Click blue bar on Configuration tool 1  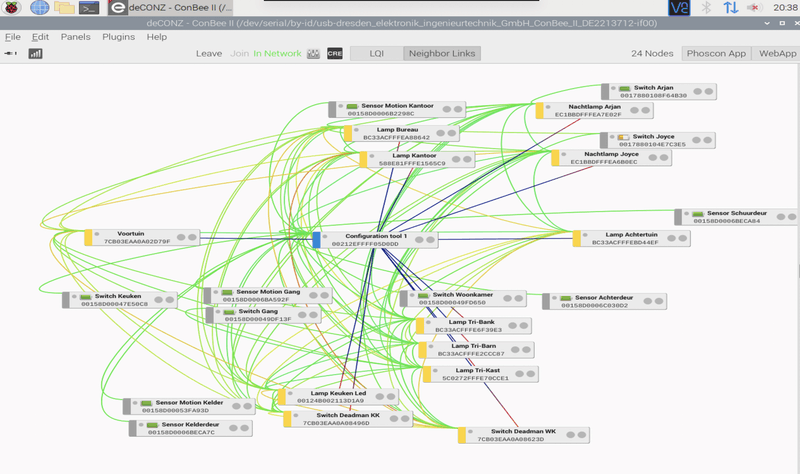(316, 240)
